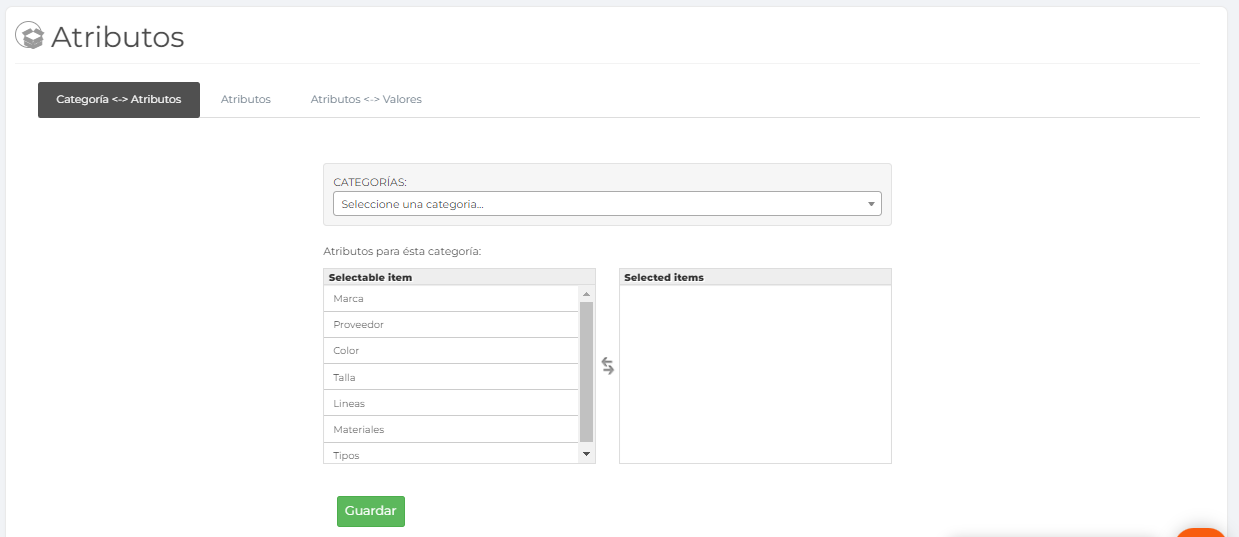Switch to Categoría <-> Atributos tab
Image resolution: width=1239 pixels, height=537 pixels.
(119, 100)
